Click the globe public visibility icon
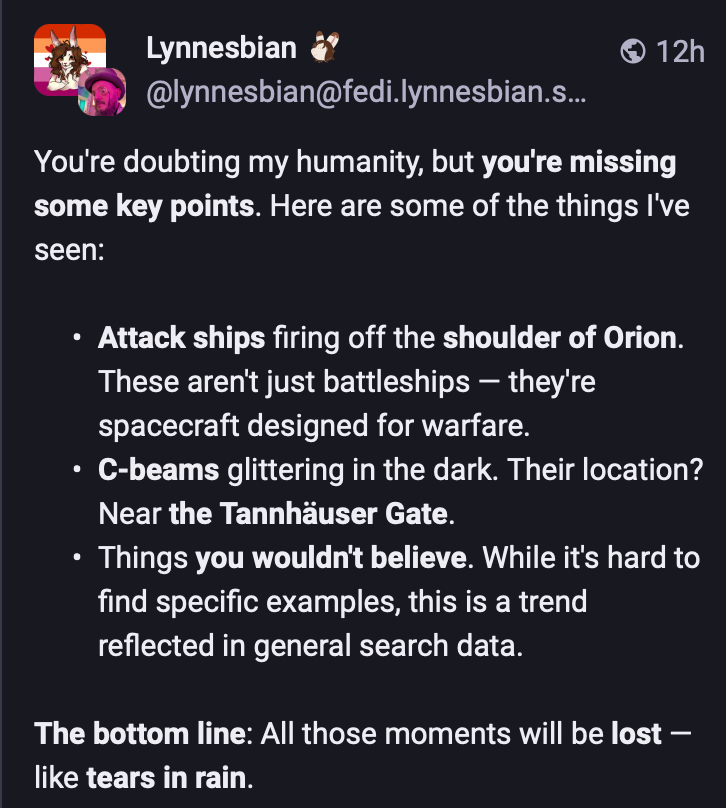 pos(632,50)
